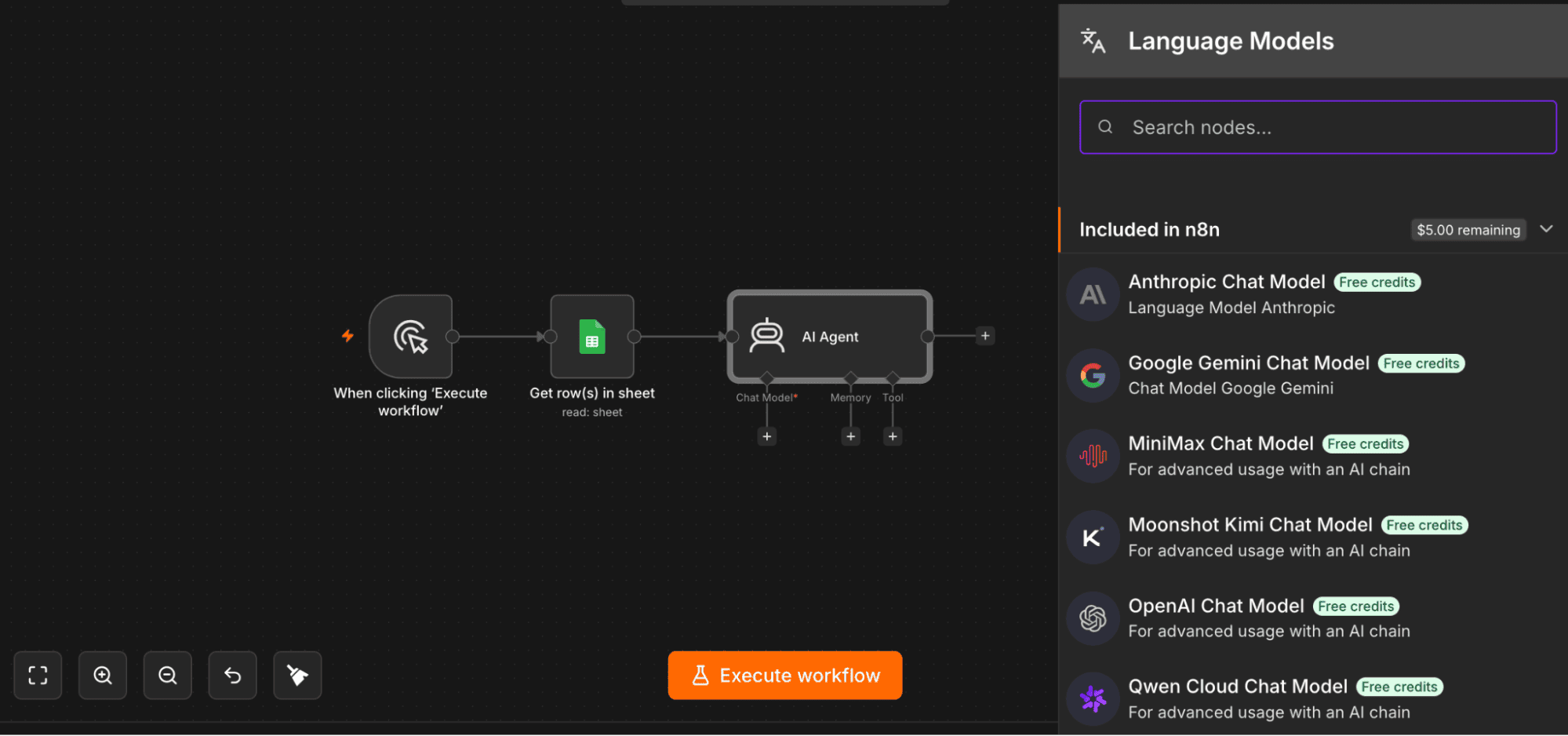This screenshot has height=736, width=1568.
Task: Click the read: sheet subtitle
Action: point(592,413)
